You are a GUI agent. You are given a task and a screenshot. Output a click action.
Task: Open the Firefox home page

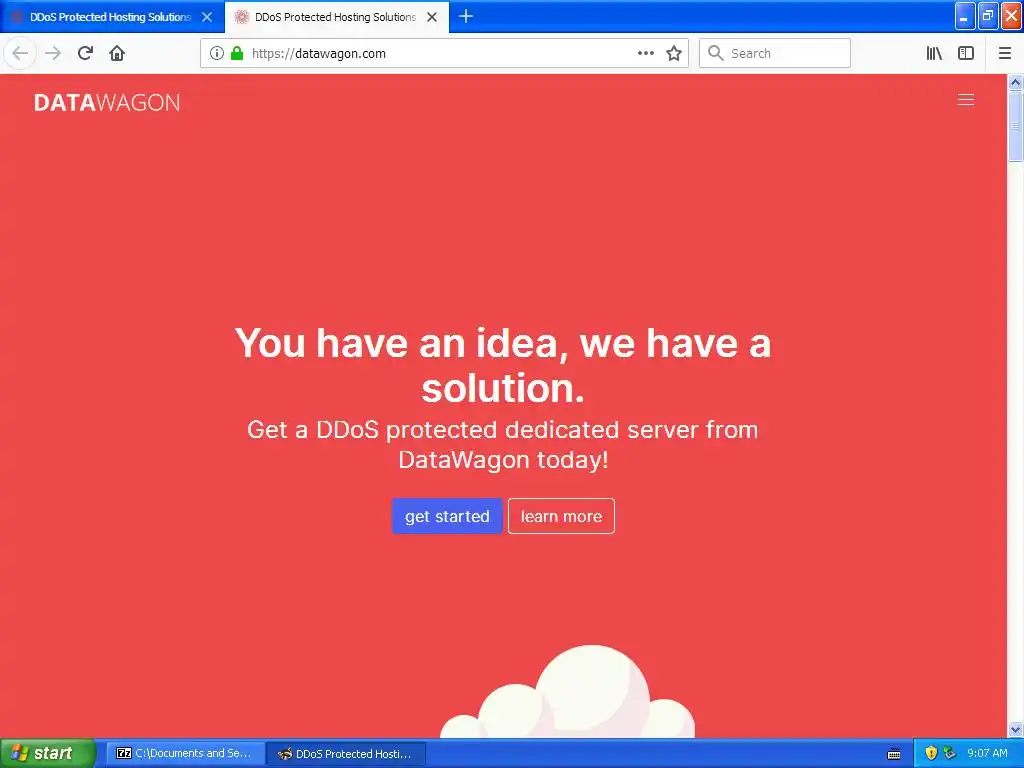click(x=117, y=53)
